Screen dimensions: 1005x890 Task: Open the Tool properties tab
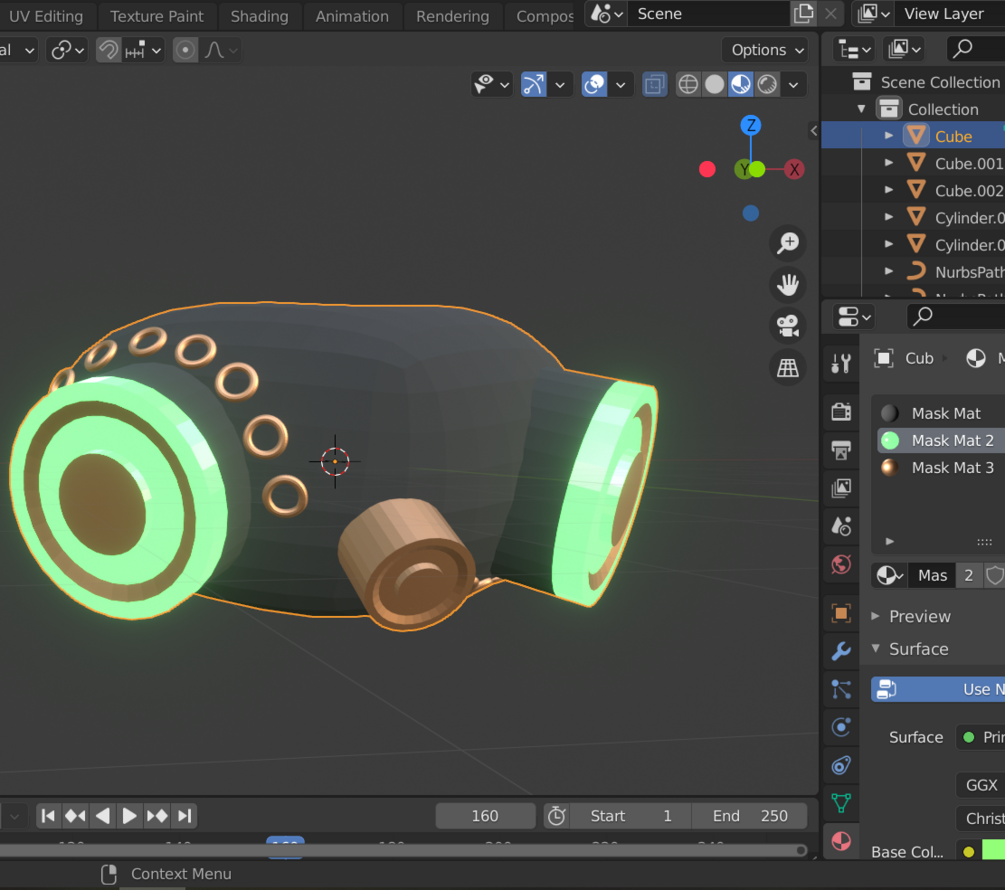tap(841, 363)
